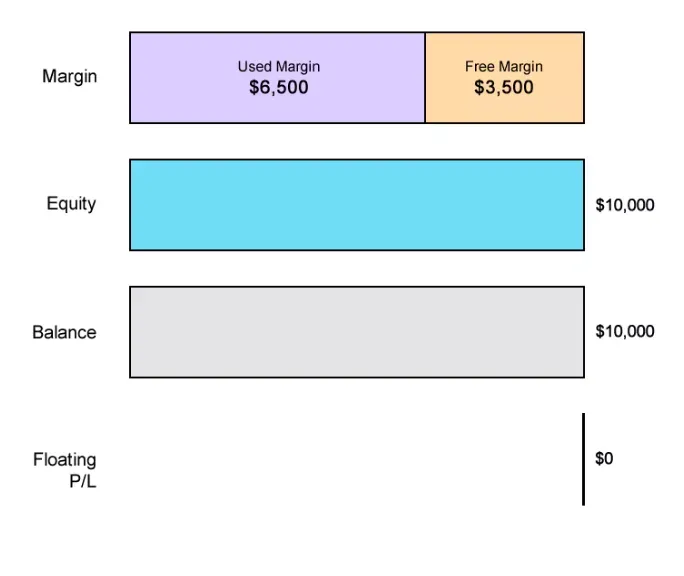Select the $6,500 used margin value
The image size is (684, 576).
click(x=279, y=88)
